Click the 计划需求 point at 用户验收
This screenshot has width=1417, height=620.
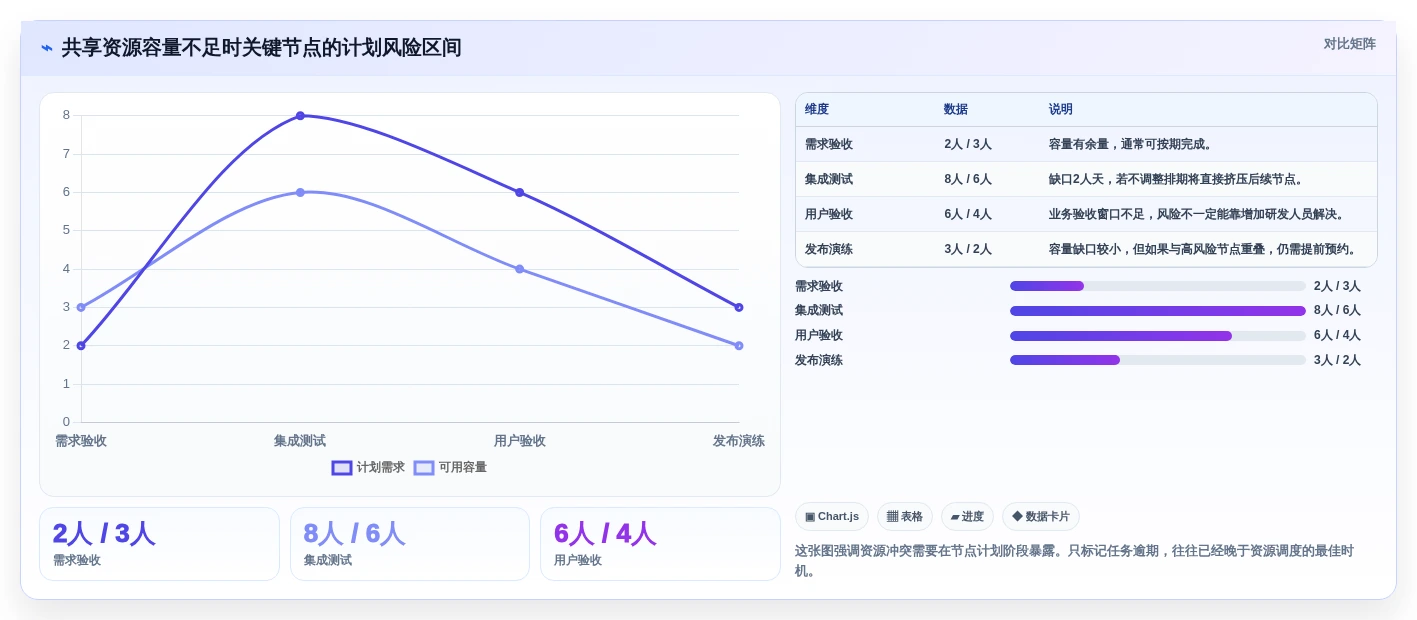(520, 192)
